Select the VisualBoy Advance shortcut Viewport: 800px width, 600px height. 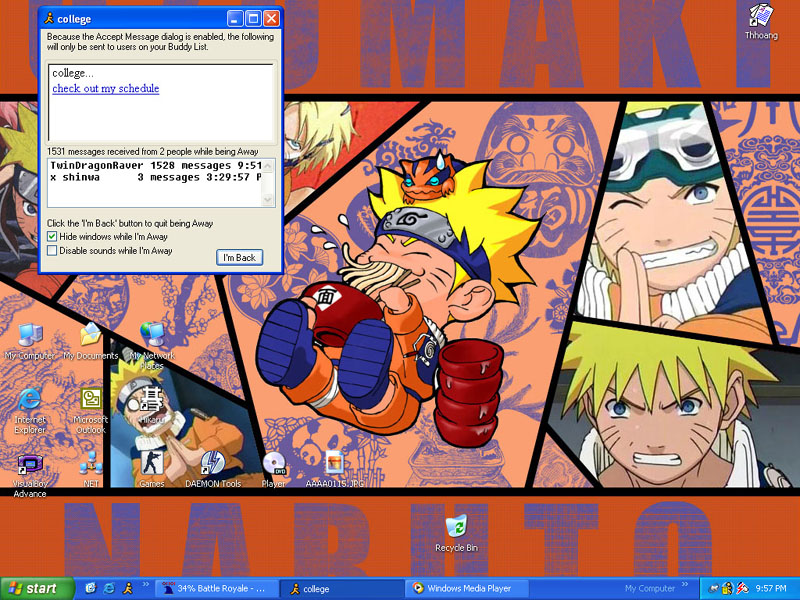30,477
